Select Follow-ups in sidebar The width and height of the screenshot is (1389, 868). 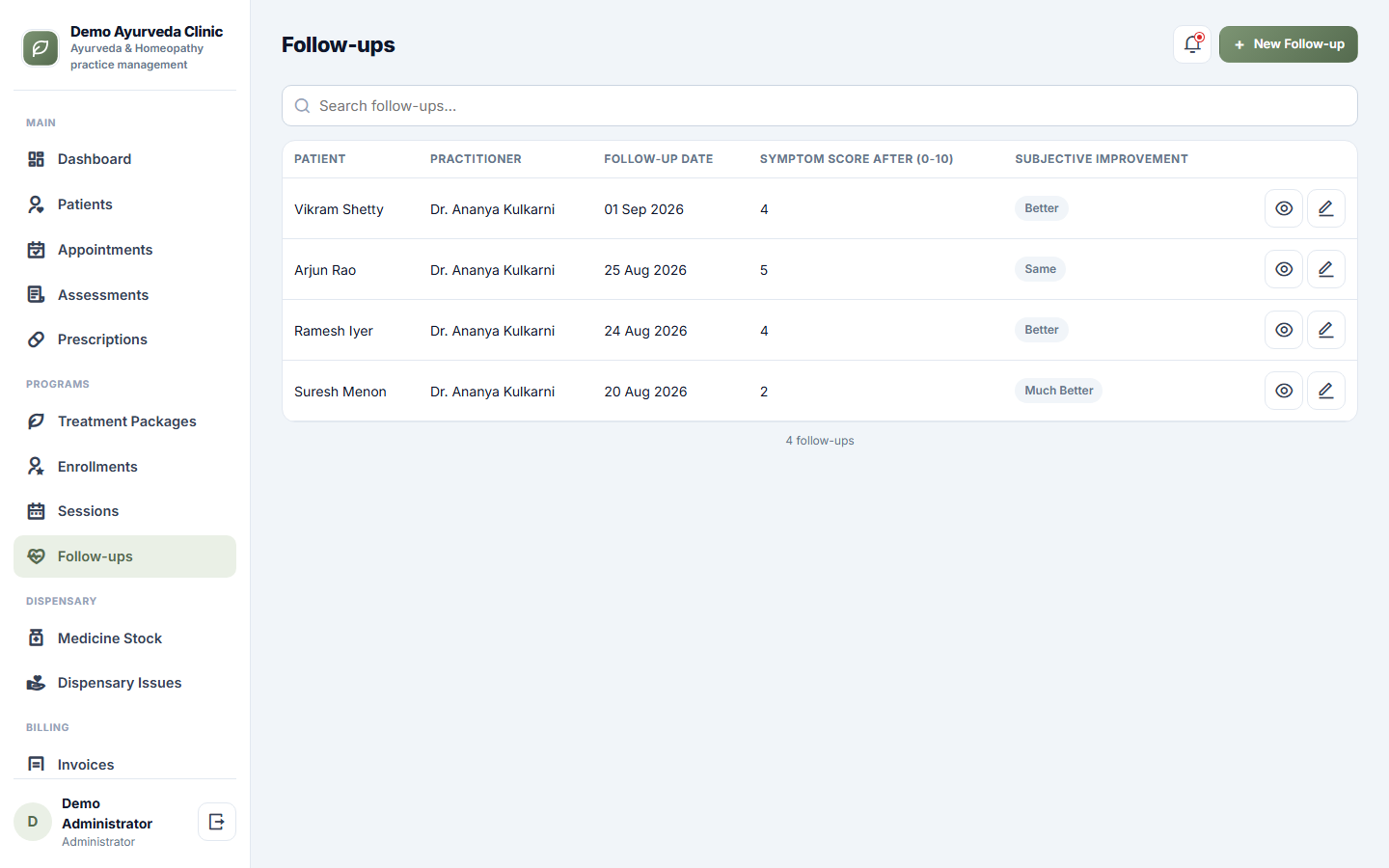(x=124, y=556)
